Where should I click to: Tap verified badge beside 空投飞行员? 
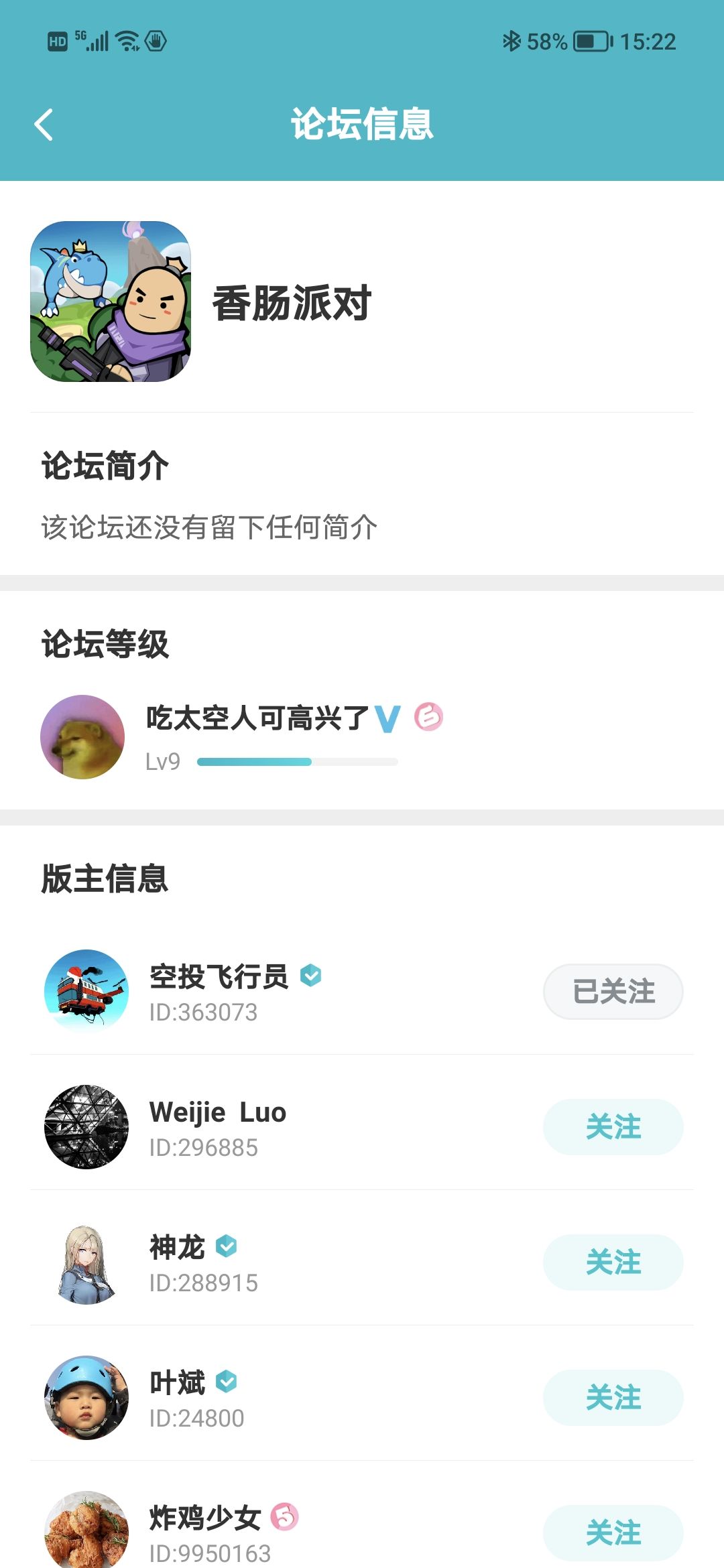pyautogui.click(x=310, y=975)
